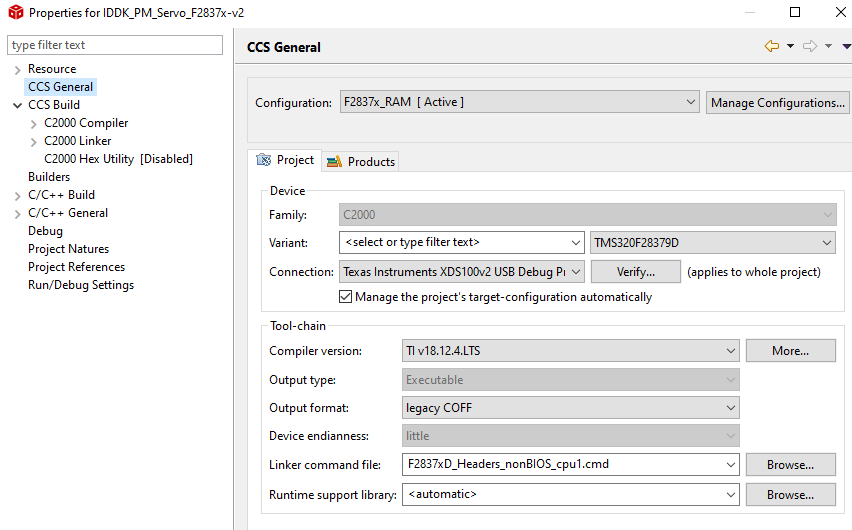Click the filter text search field
852x530 pixels.
point(115,45)
